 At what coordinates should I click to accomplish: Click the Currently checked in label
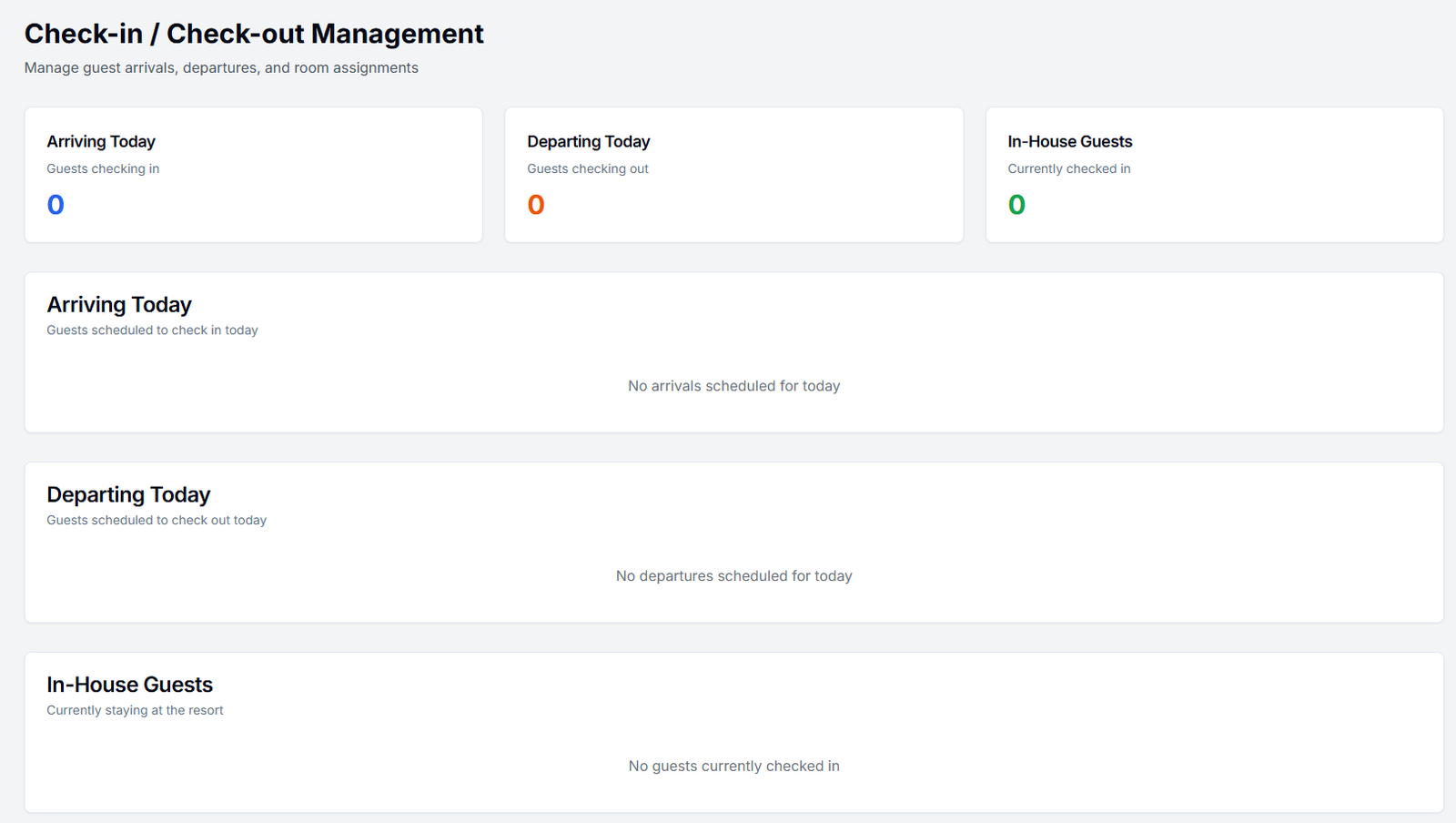point(1069,168)
